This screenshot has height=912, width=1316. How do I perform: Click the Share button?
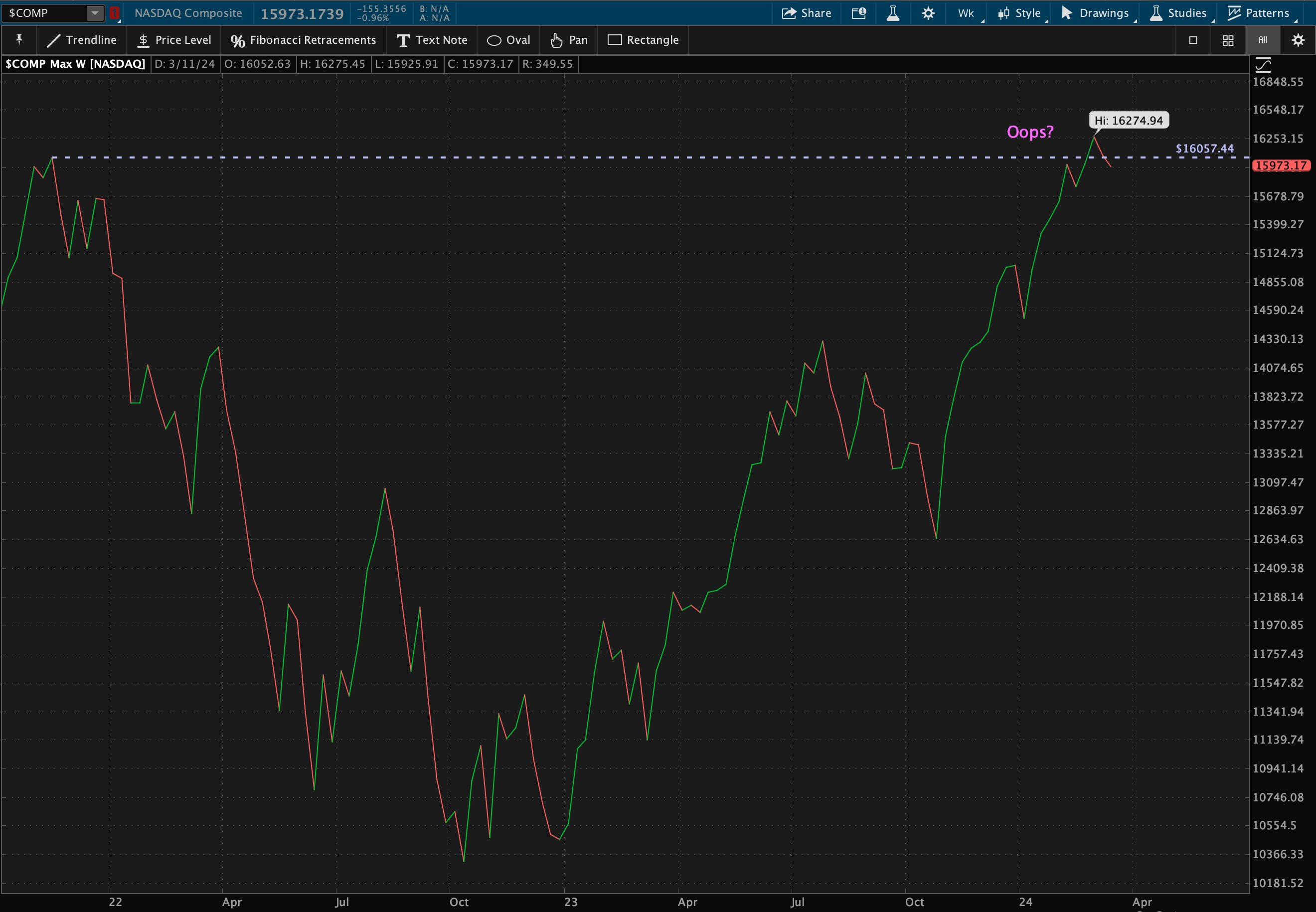tap(806, 13)
